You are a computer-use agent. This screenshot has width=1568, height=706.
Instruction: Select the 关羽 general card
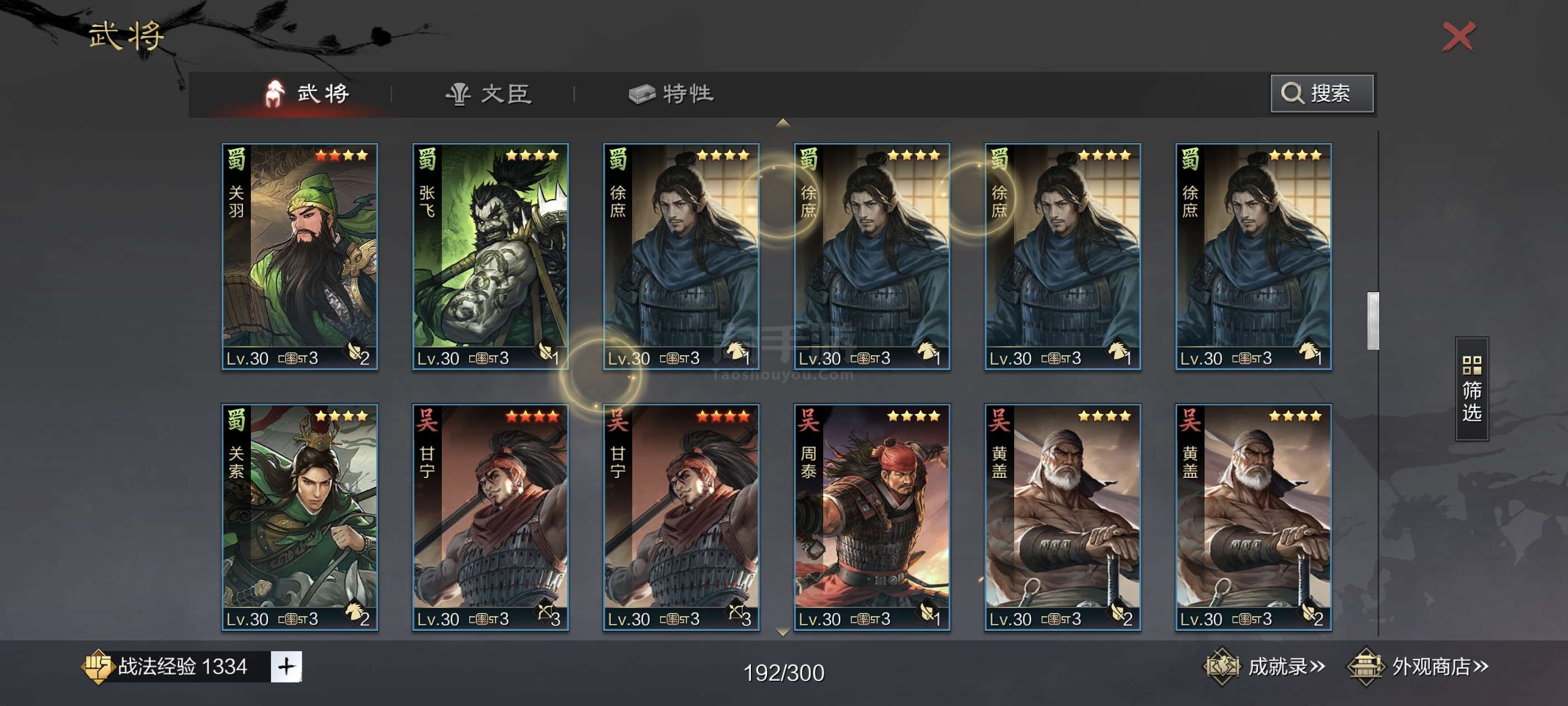(300, 257)
